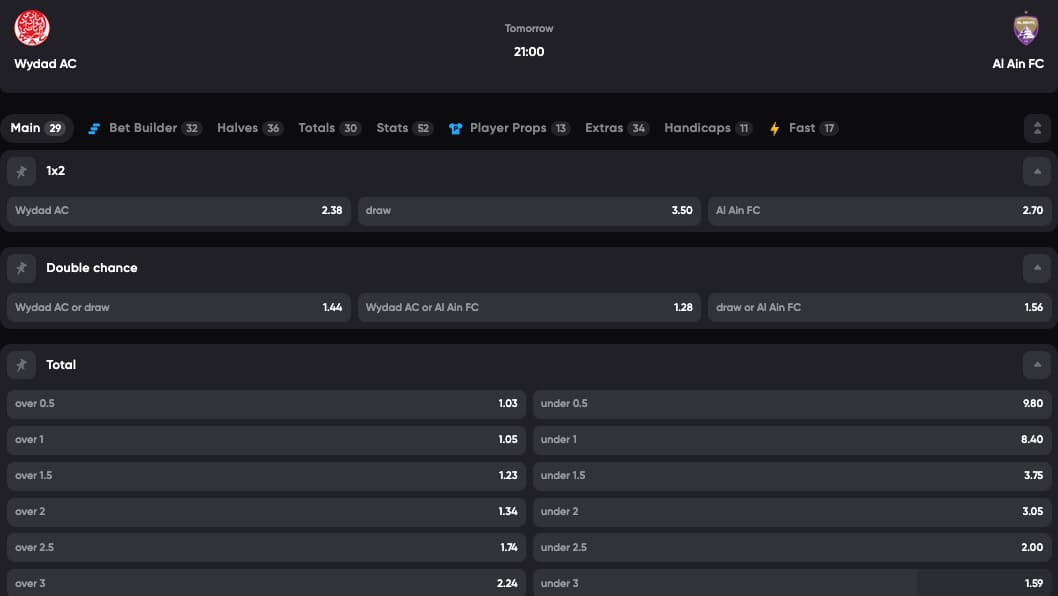
Task: Pick under 0.5 goals at 9.80
Action: tap(792, 404)
